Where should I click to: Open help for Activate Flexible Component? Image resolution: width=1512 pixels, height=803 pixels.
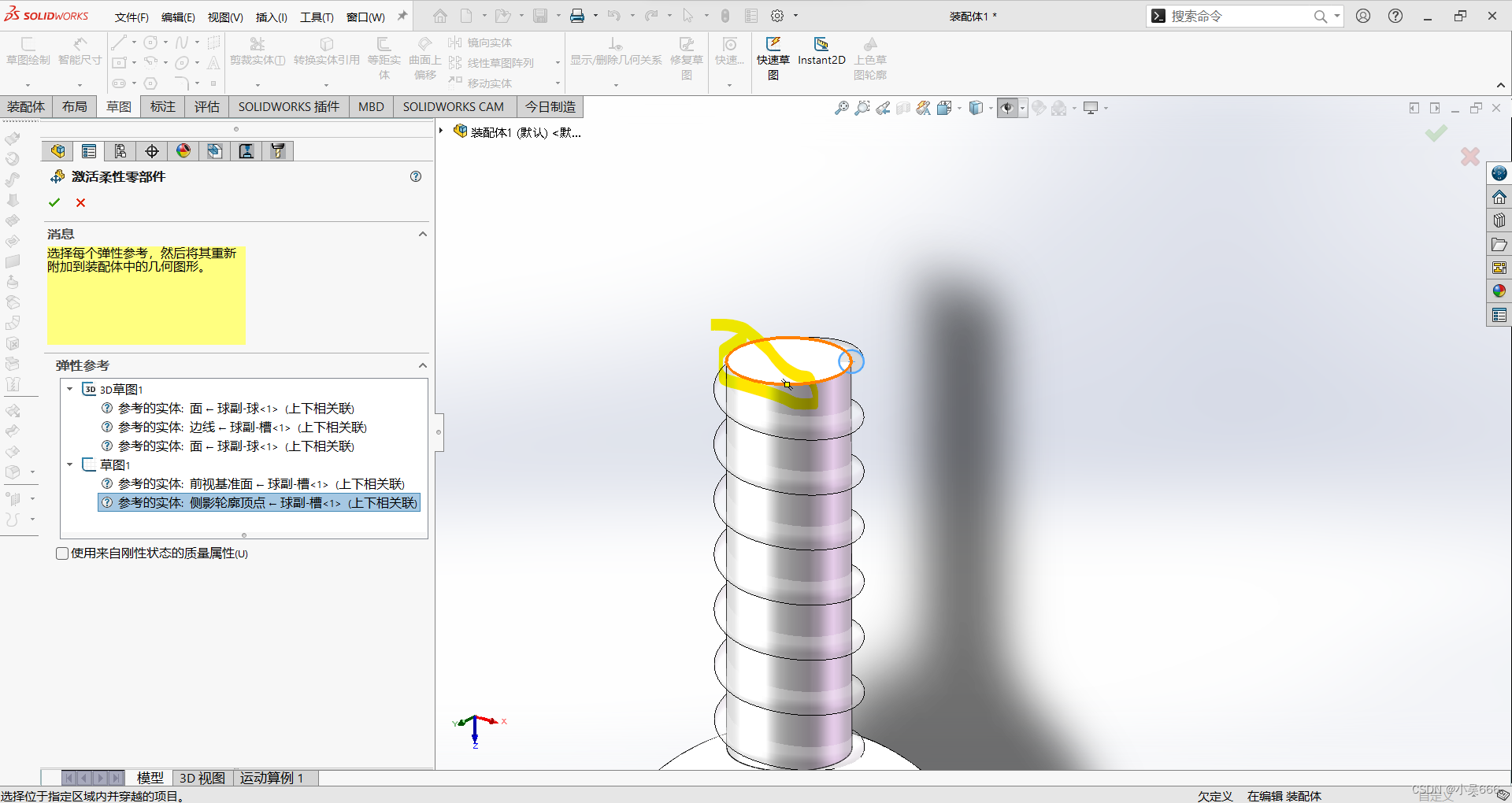pyautogui.click(x=416, y=176)
